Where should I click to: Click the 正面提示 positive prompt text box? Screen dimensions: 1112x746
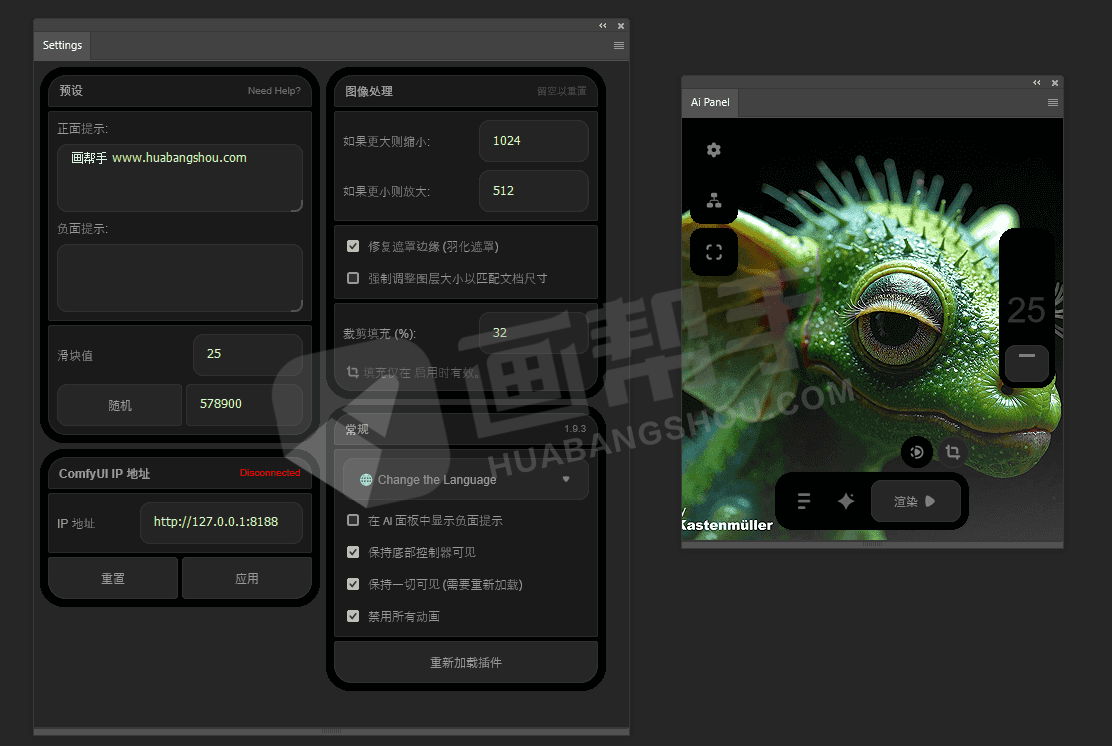(180, 178)
